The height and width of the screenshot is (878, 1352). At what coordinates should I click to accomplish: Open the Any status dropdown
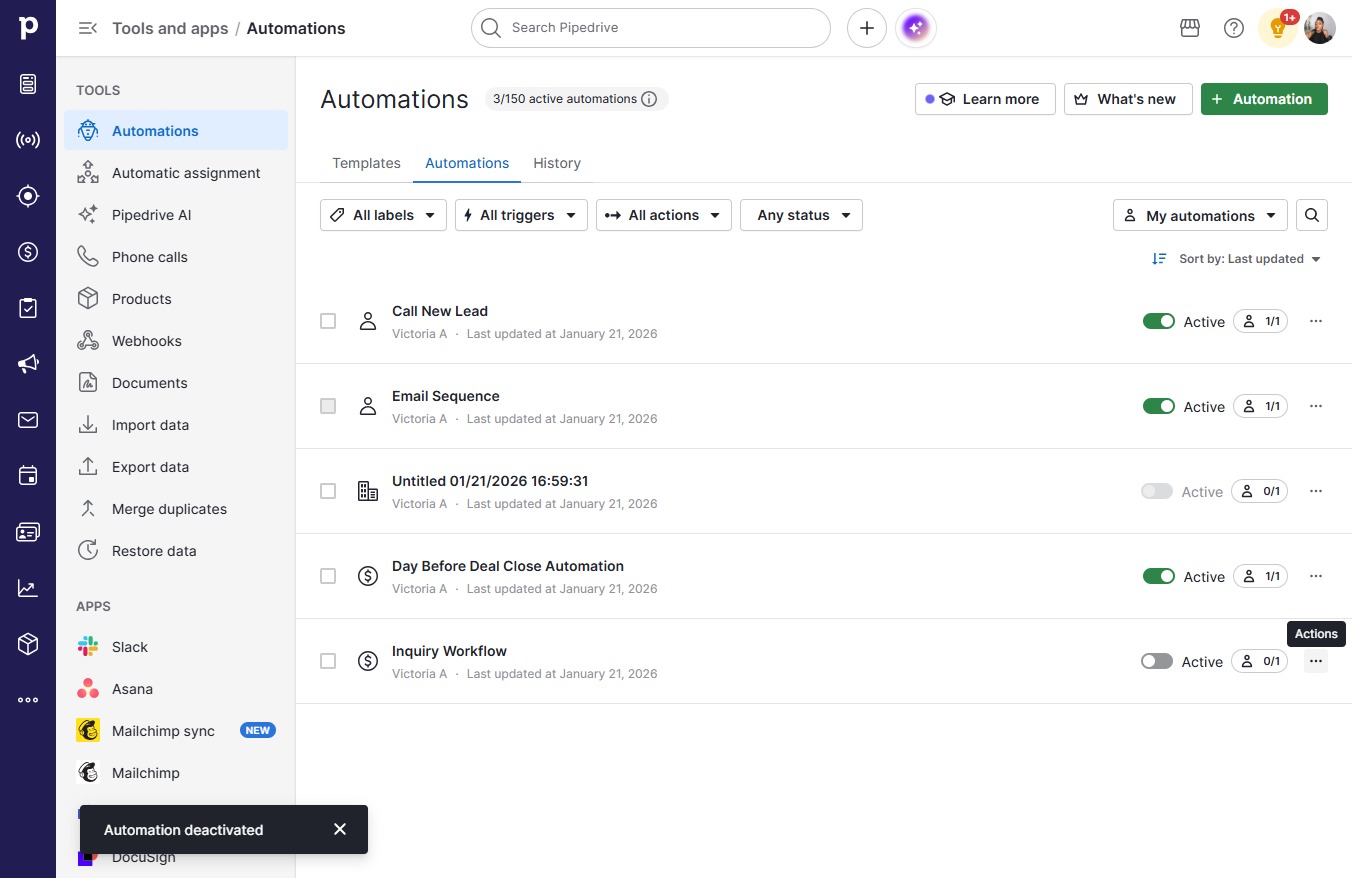tap(801, 215)
